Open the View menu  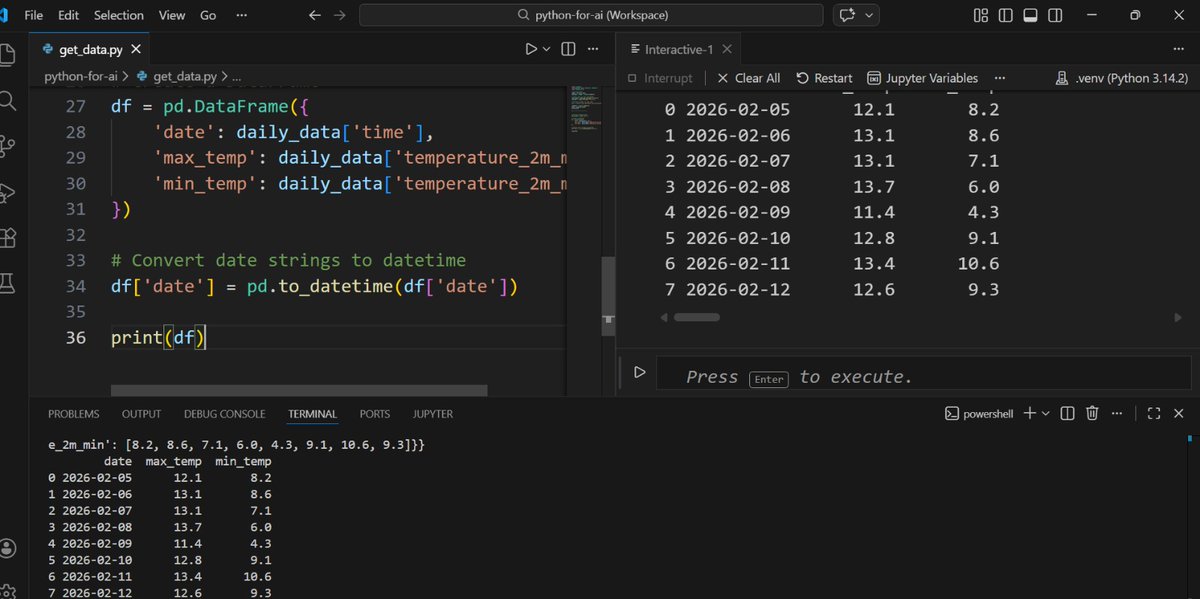pyautogui.click(x=172, y=15)
